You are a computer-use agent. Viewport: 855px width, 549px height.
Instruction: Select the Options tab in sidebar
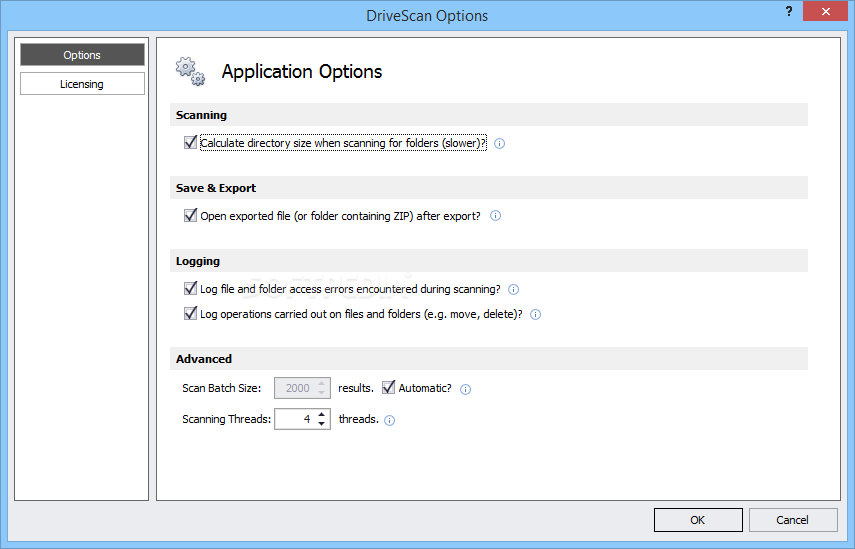click(82, 55)
